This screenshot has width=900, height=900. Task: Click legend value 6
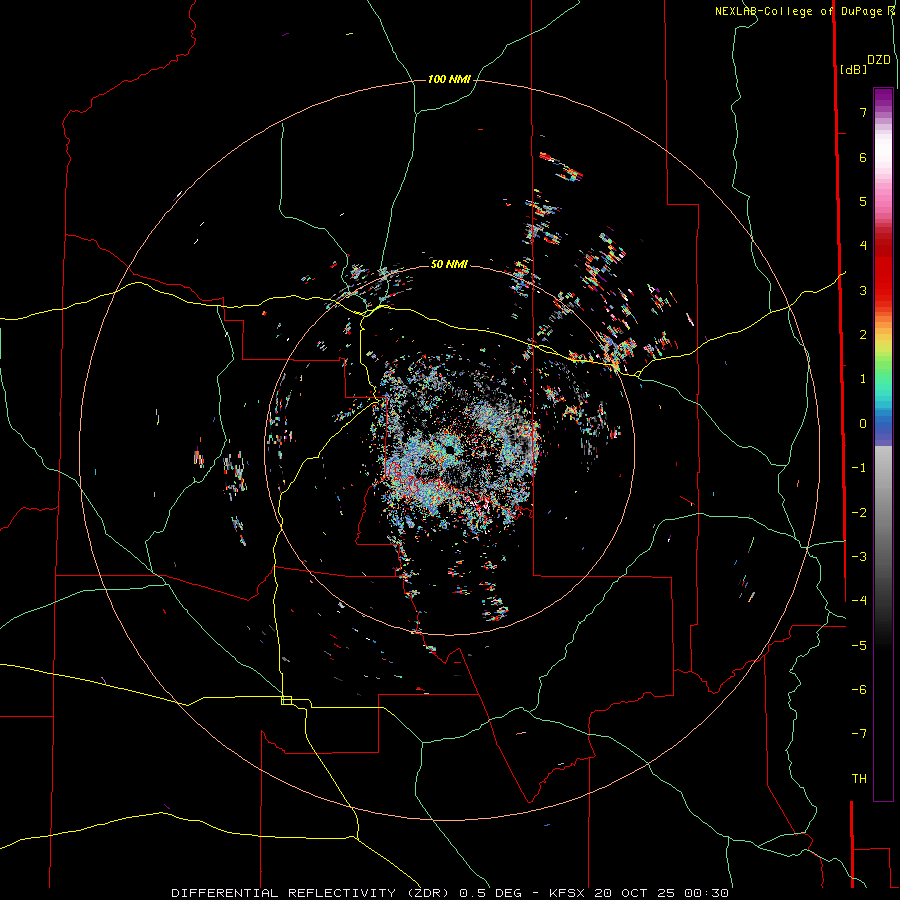pos(863,157)
